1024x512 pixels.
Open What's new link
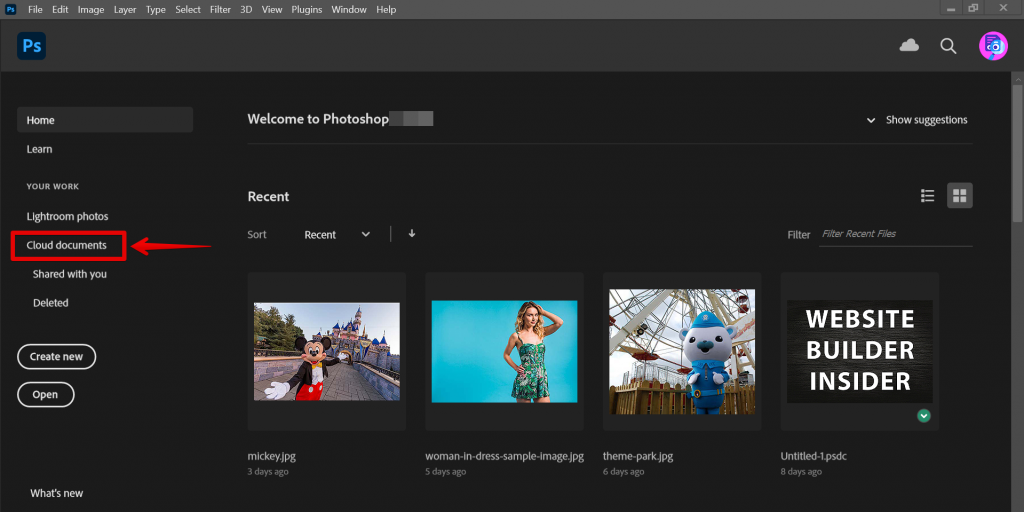(57, 493)
